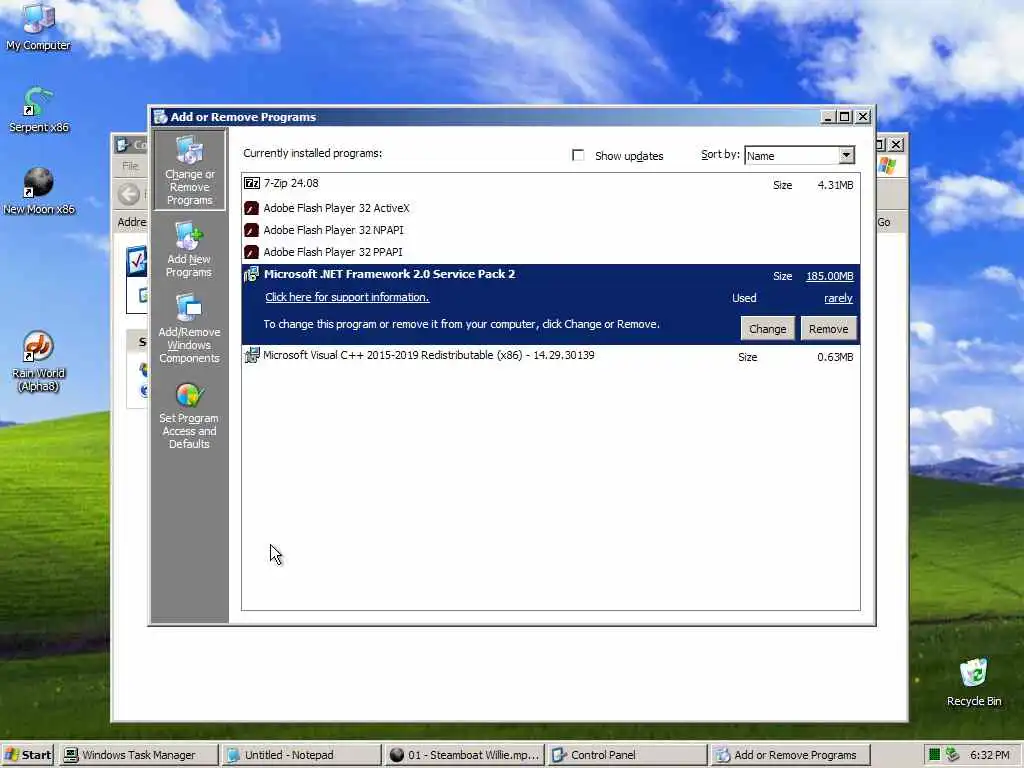
Task: Select Adobe Flash Player 32 PPAPI entry
Action: point(551,252)
